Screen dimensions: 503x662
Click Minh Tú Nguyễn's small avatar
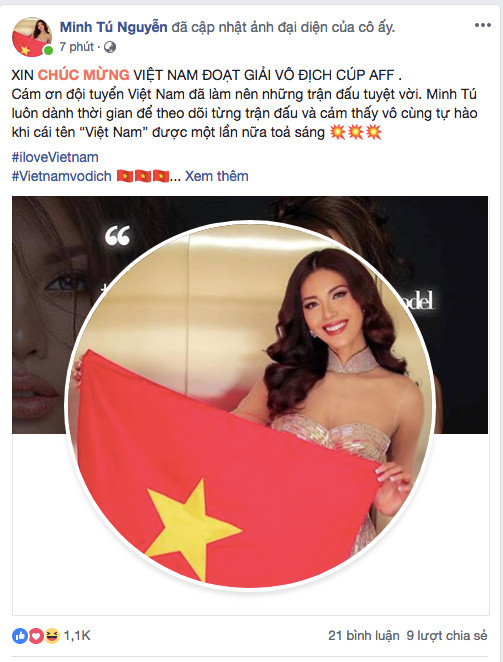(32, 37)
